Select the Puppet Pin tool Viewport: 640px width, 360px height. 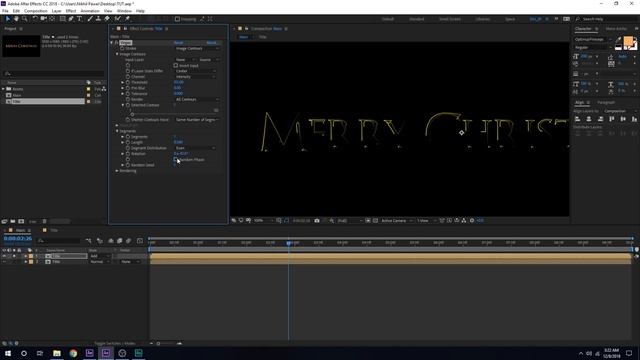[127, 19]
